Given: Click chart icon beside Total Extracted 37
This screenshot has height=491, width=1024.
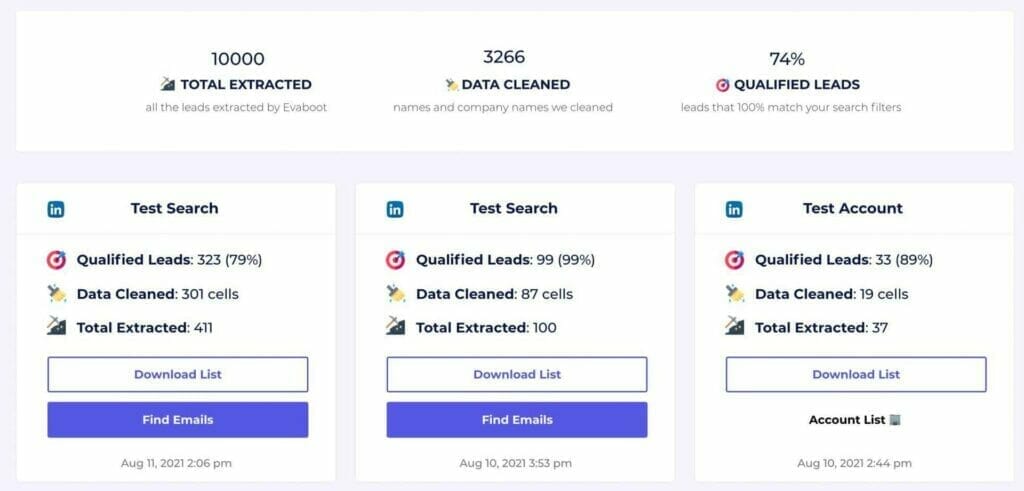Looking at the screenshot, I should point(735,327).
